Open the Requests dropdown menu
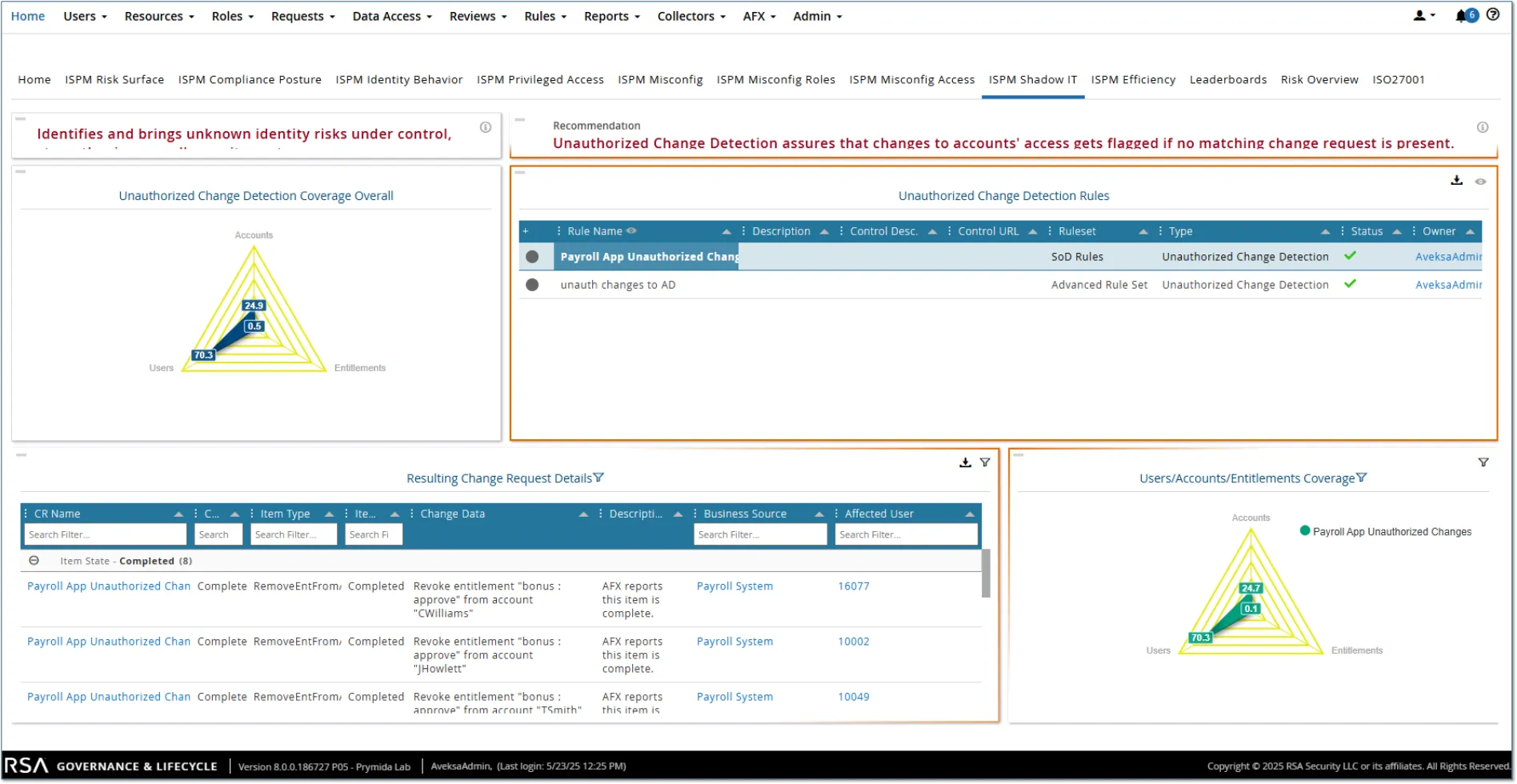The image size is (1517, 784). coord(302,16)
